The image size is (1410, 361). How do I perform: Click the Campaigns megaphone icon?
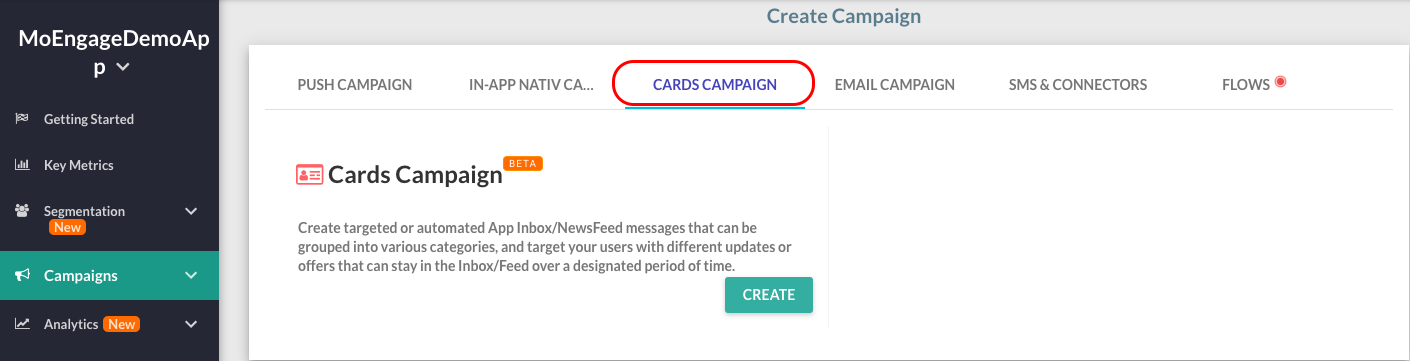(x=22, y=276)
